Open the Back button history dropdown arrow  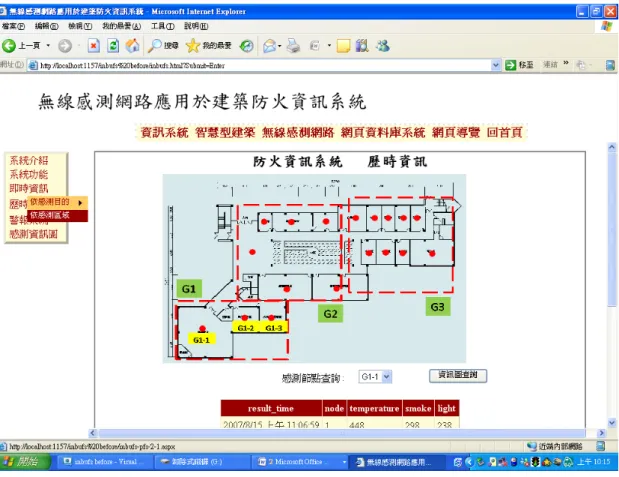pos(48,46)
